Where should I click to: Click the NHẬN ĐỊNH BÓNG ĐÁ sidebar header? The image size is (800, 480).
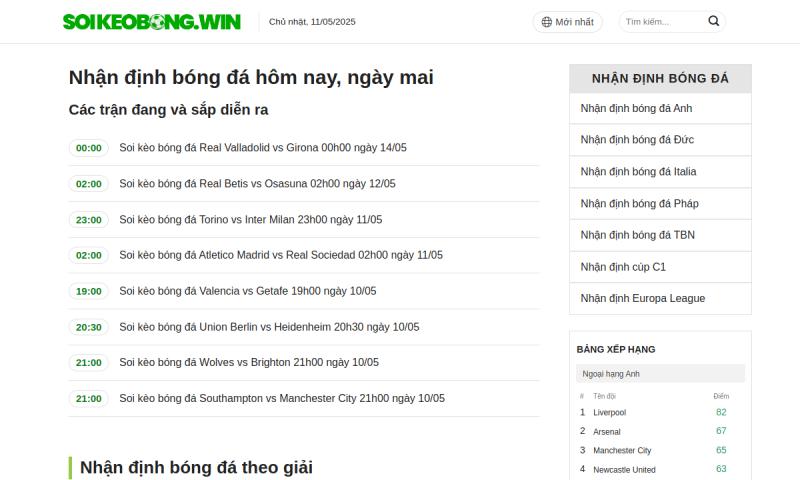point(660,79)
